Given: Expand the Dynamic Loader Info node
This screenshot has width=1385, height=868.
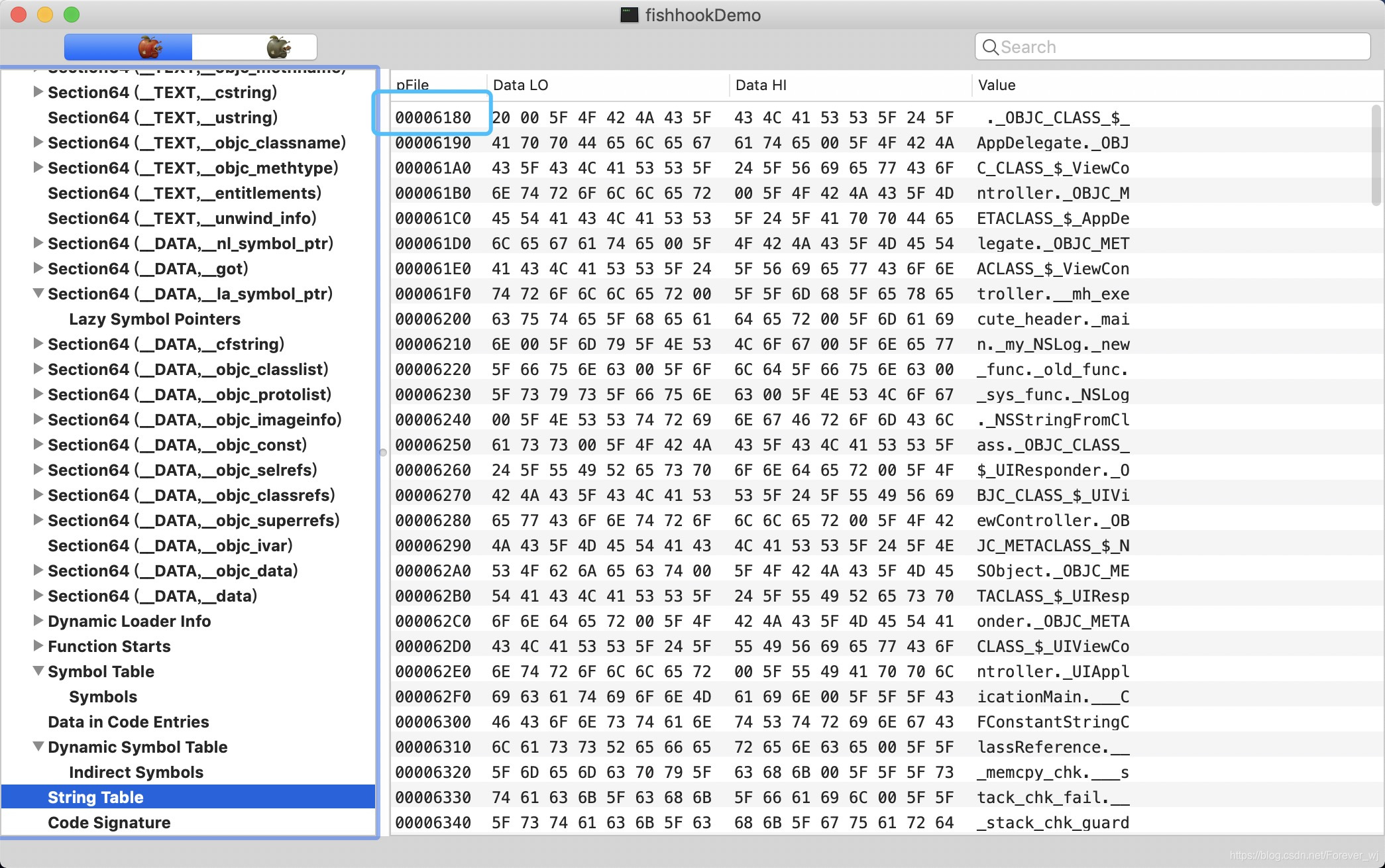Looking at the screenshot, I should 38,620.
